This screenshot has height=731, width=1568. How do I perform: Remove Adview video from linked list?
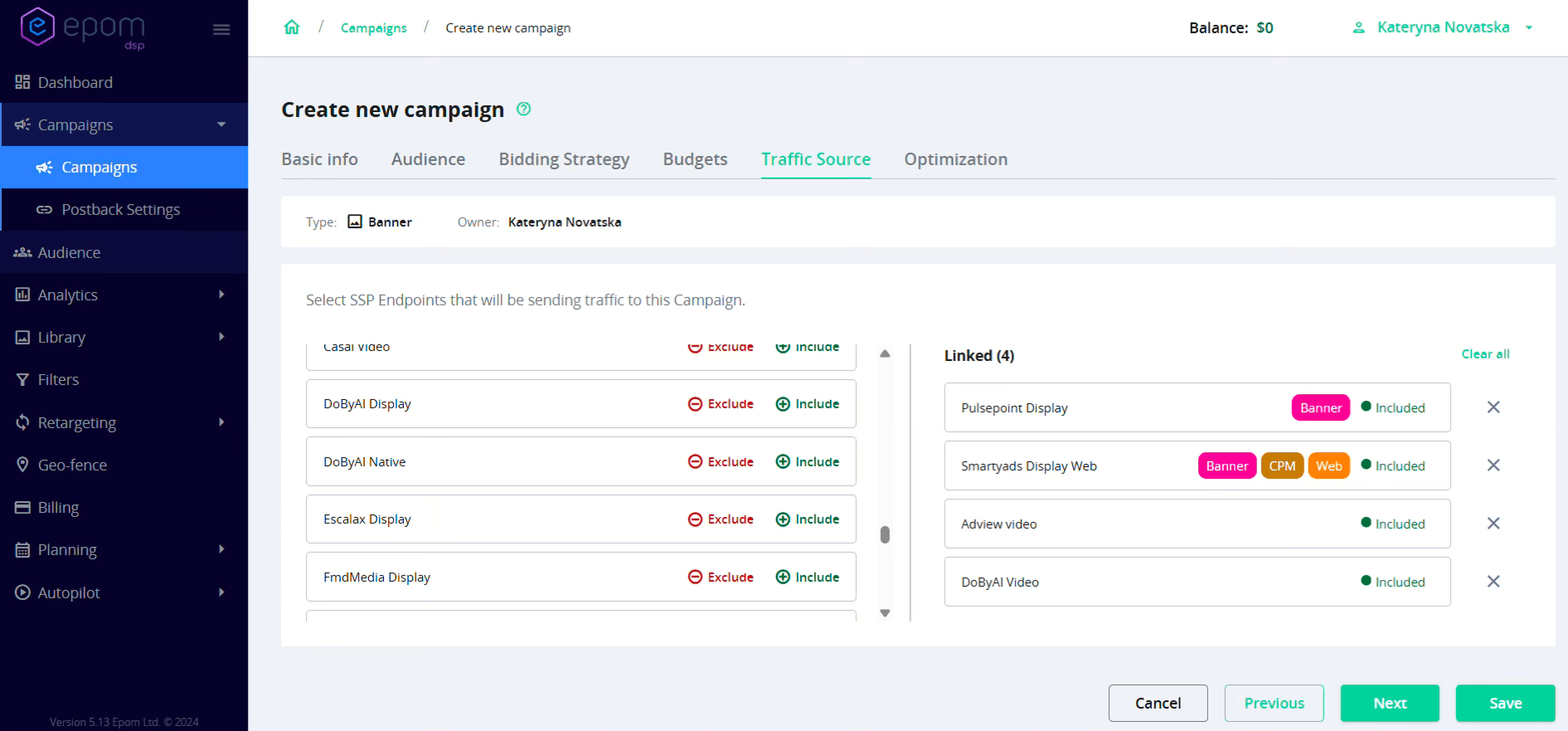[x=1493, y=524]
